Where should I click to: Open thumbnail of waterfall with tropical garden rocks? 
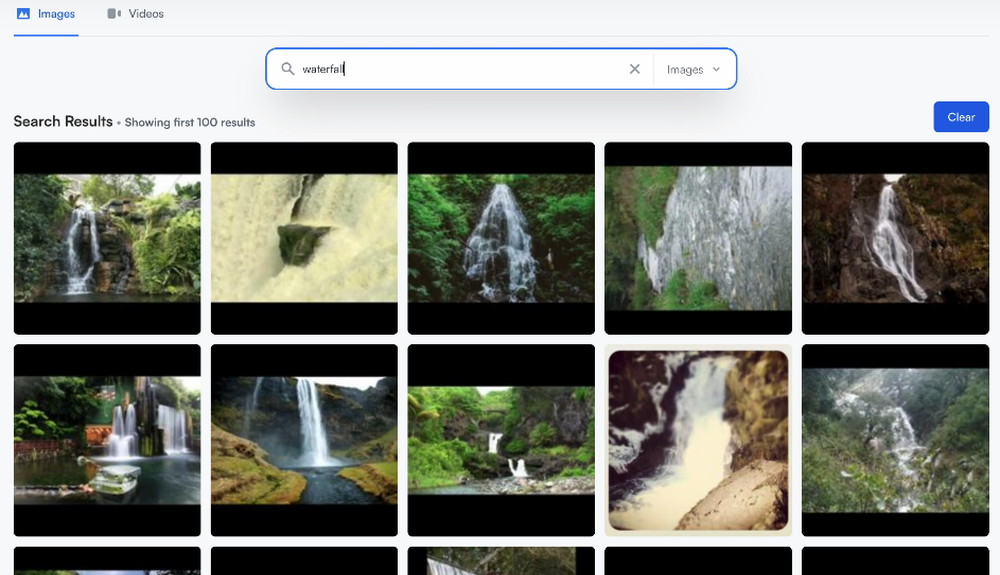pos(107,238)
